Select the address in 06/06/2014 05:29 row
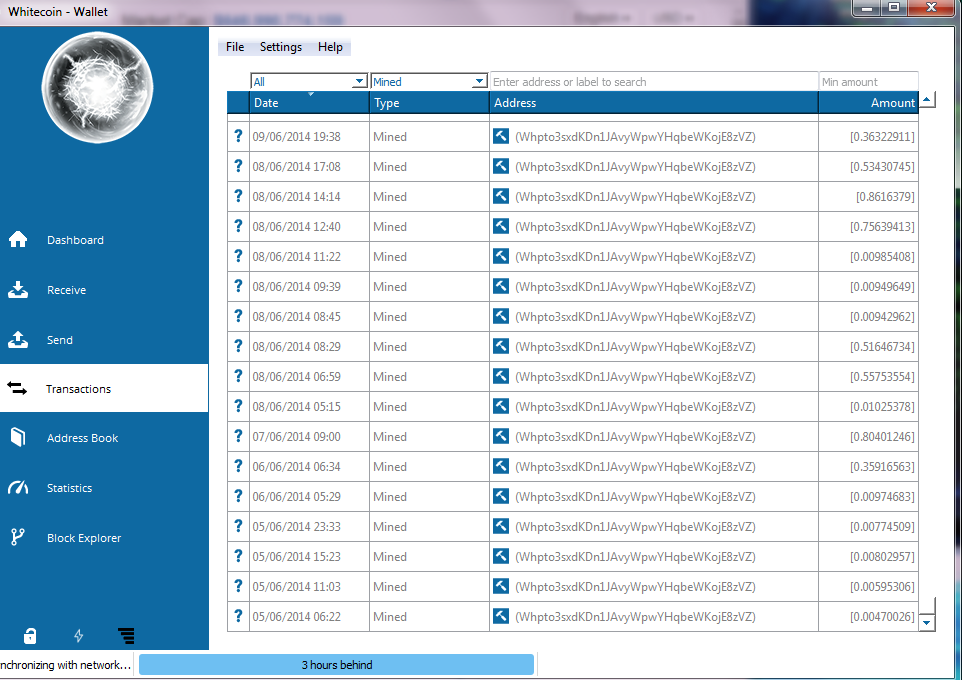Screen dimensions: 962x680 pyautogui.click(x=635, y=497)
